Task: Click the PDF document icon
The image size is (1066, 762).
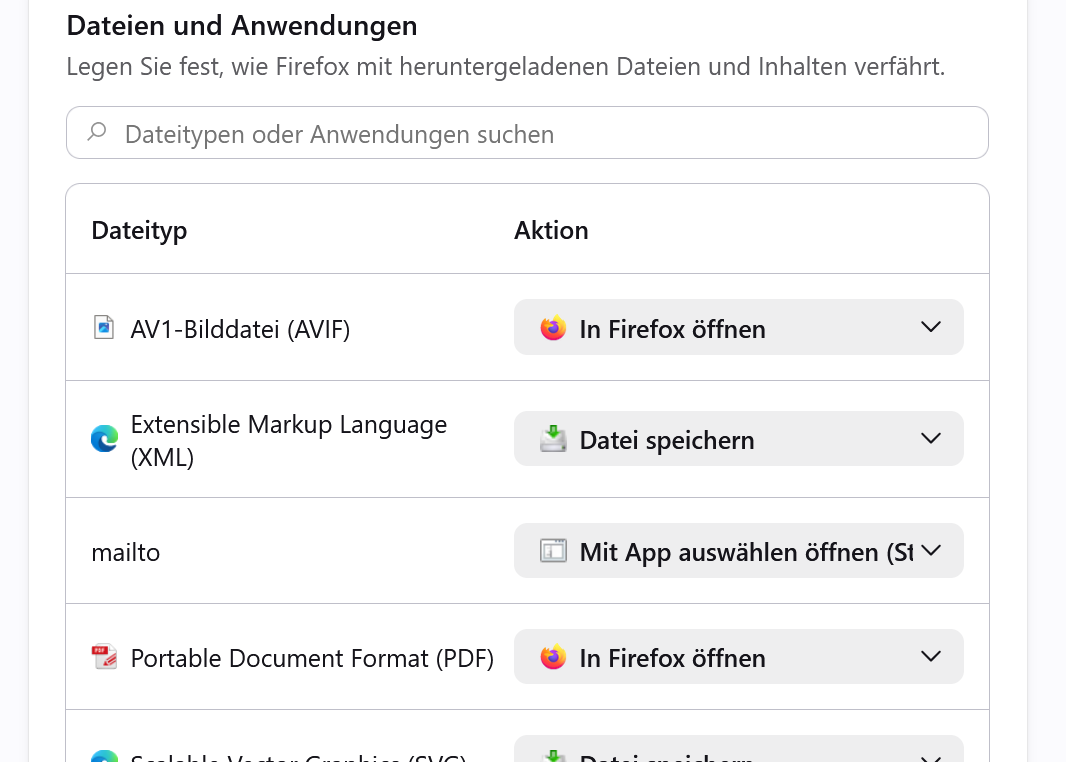Action: point(105,657)
